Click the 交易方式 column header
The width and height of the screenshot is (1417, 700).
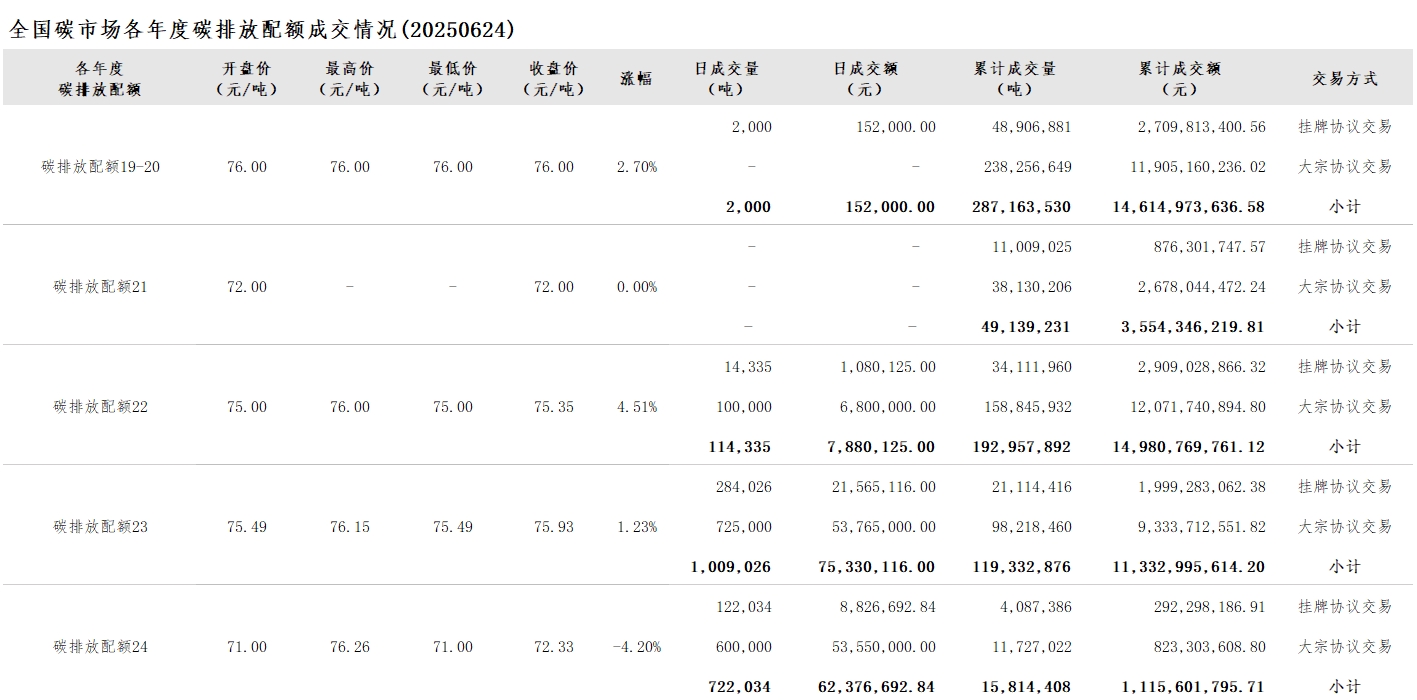(1344, 78)
